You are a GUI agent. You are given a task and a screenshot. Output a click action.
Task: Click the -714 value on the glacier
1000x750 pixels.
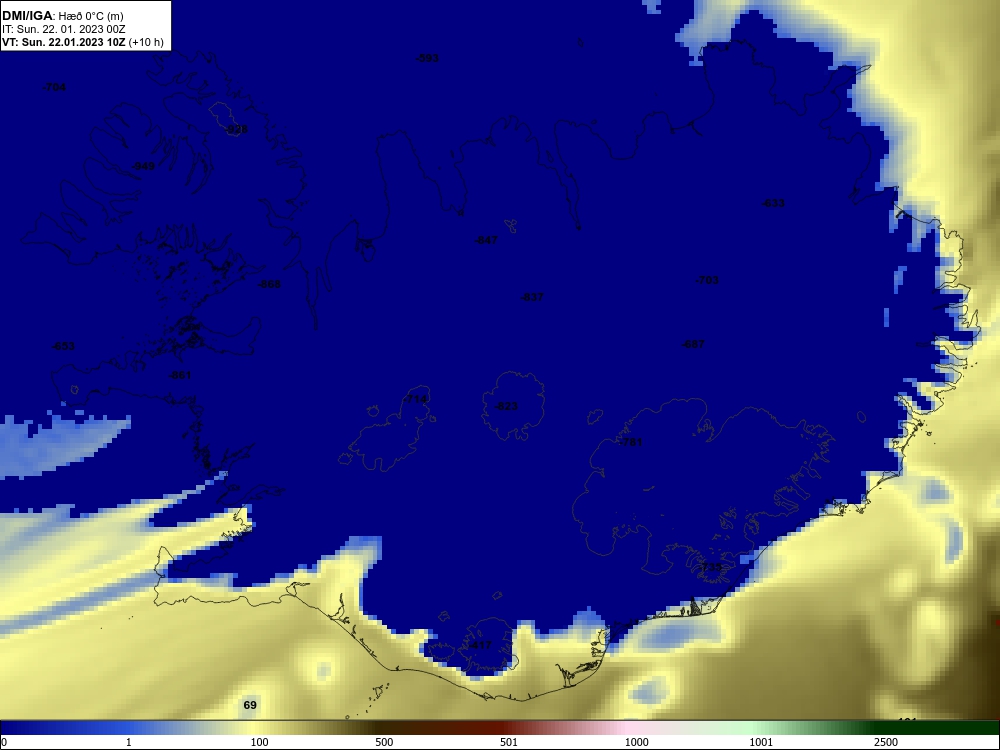(x=416, y=399)
